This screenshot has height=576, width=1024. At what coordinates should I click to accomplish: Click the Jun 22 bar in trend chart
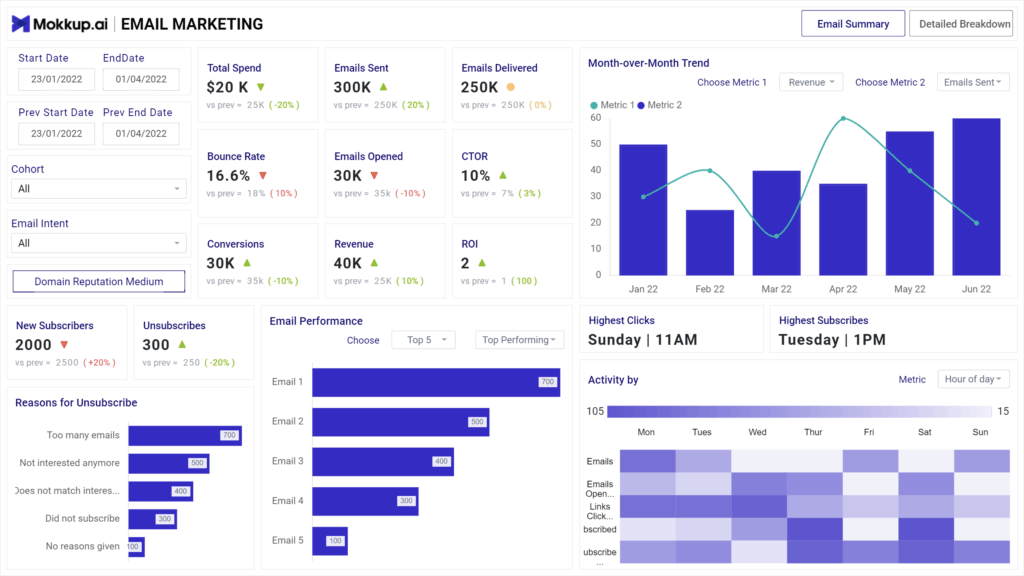976,196
